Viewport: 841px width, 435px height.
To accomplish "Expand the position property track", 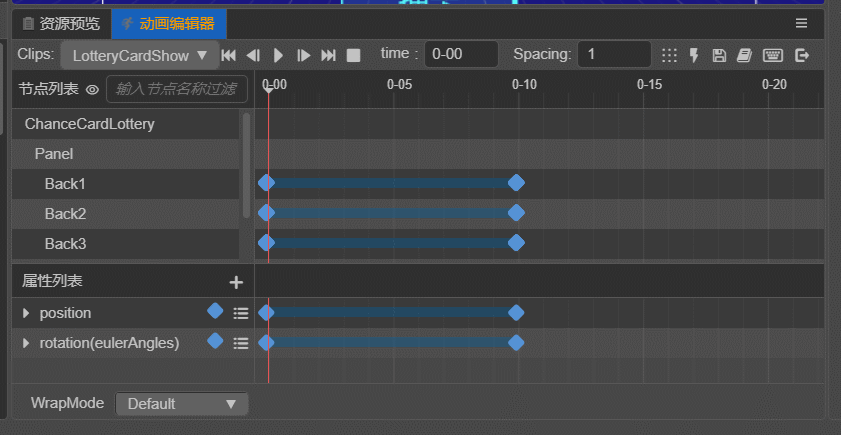I will click(x=26, y=313).
